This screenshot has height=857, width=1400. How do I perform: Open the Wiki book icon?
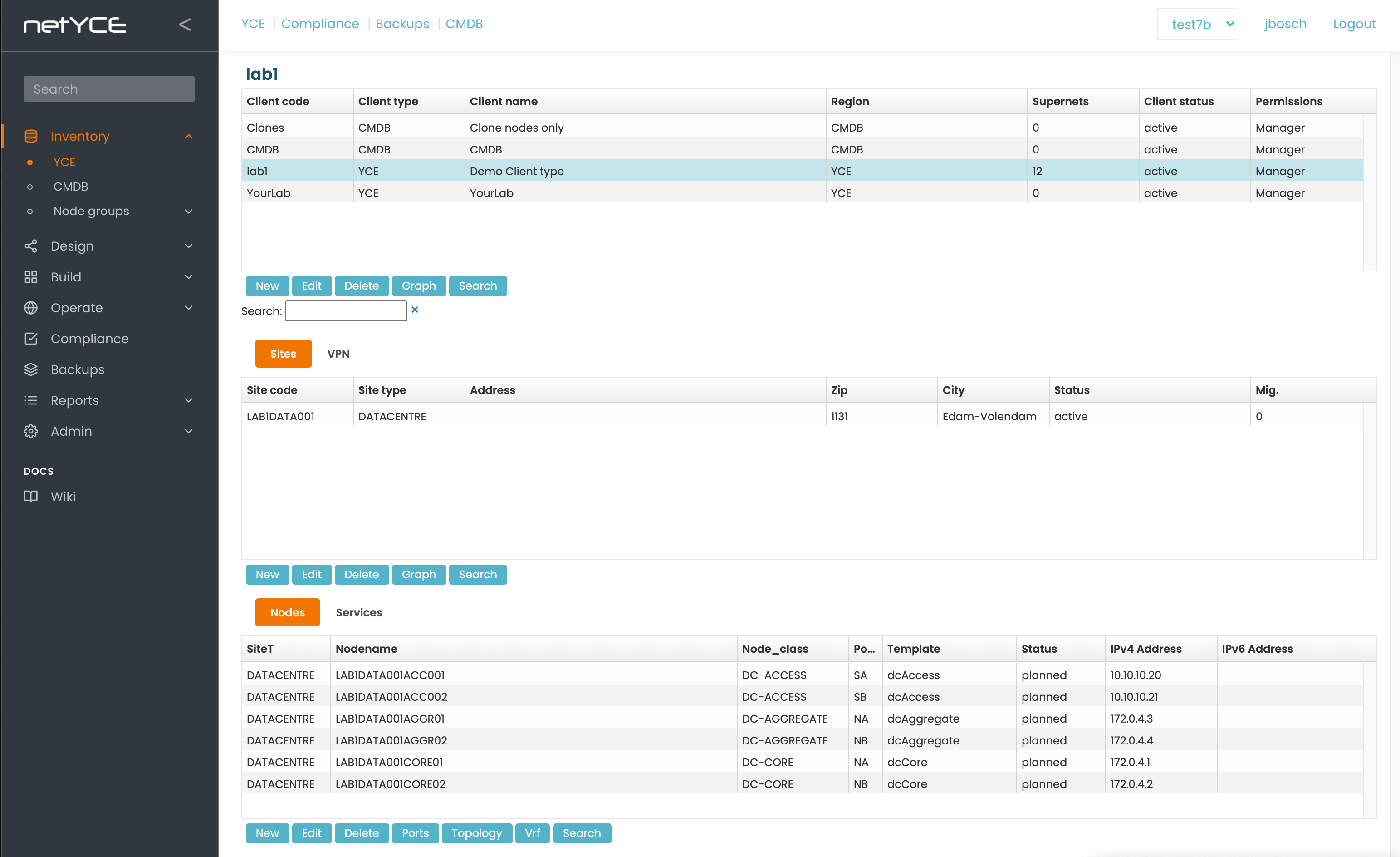pos(31,496)
